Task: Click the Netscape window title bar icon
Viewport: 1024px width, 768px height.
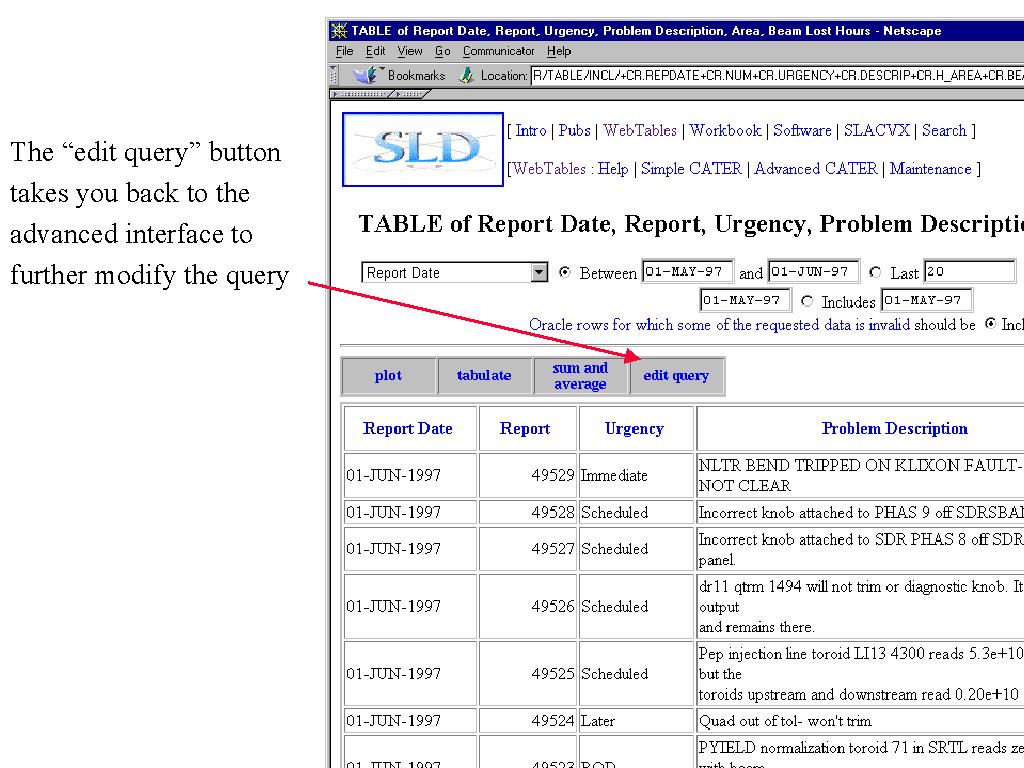Action: coord(339,31)
